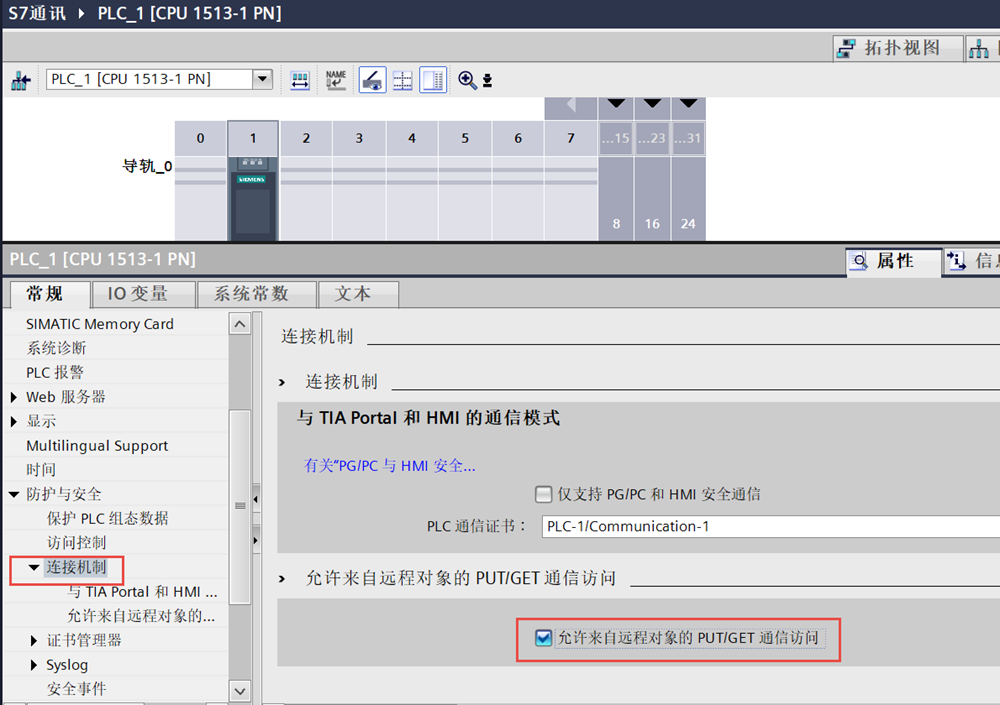Click the NAME show module labels icon

[x=336, y=80]
